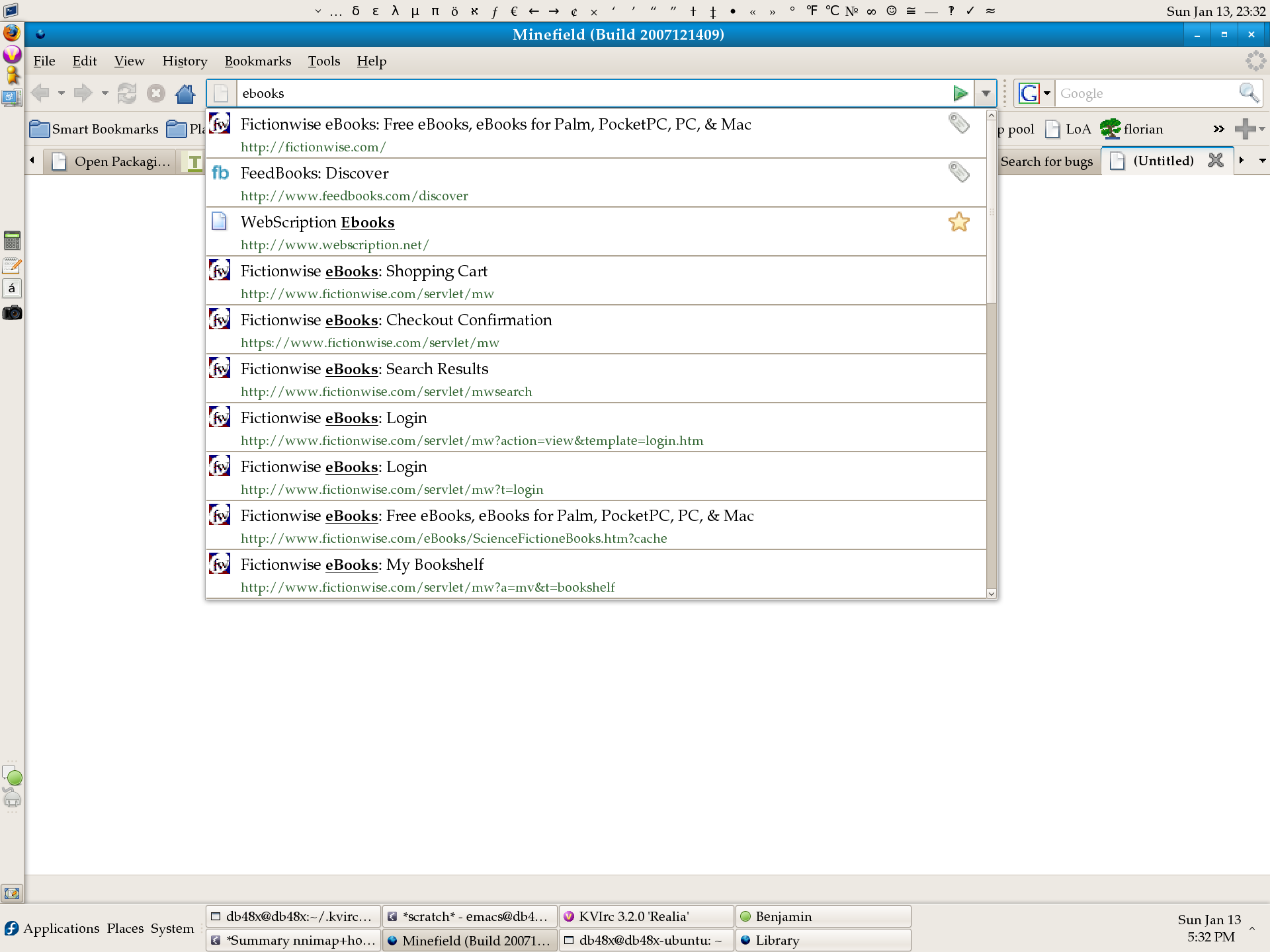Open the Bookmarks menu

click(x=258, y=61)
